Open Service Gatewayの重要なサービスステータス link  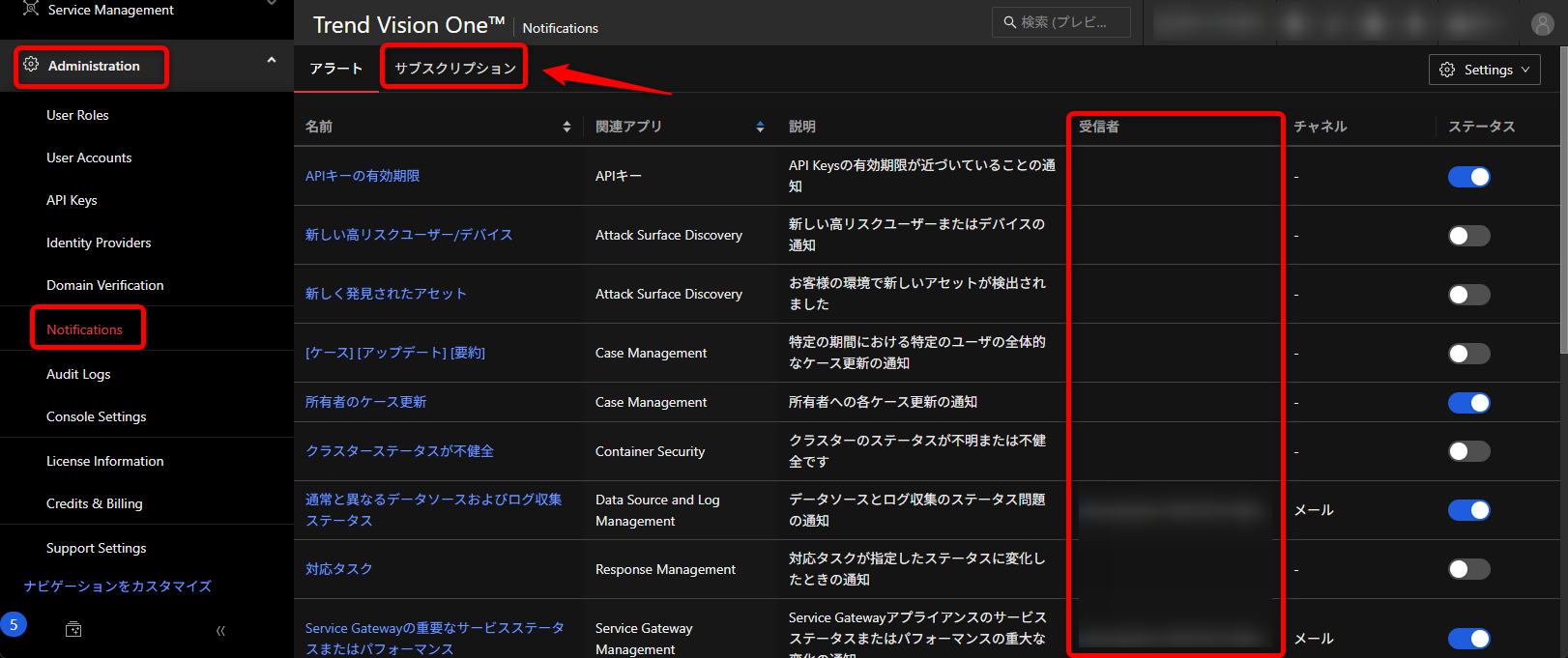pos(435,639)
